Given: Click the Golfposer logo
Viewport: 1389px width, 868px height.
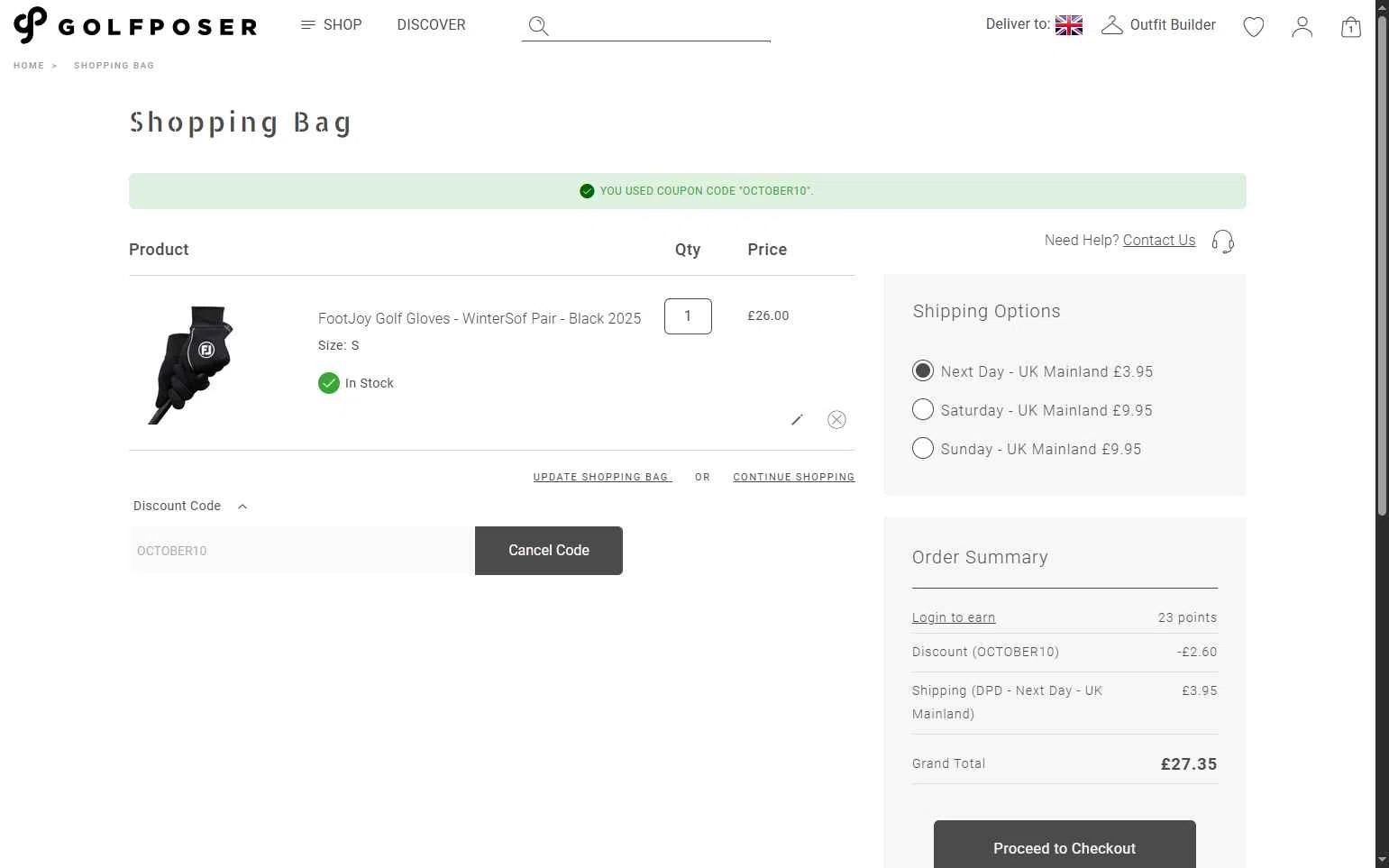Looking at the screenshot, I should point(135,25).
